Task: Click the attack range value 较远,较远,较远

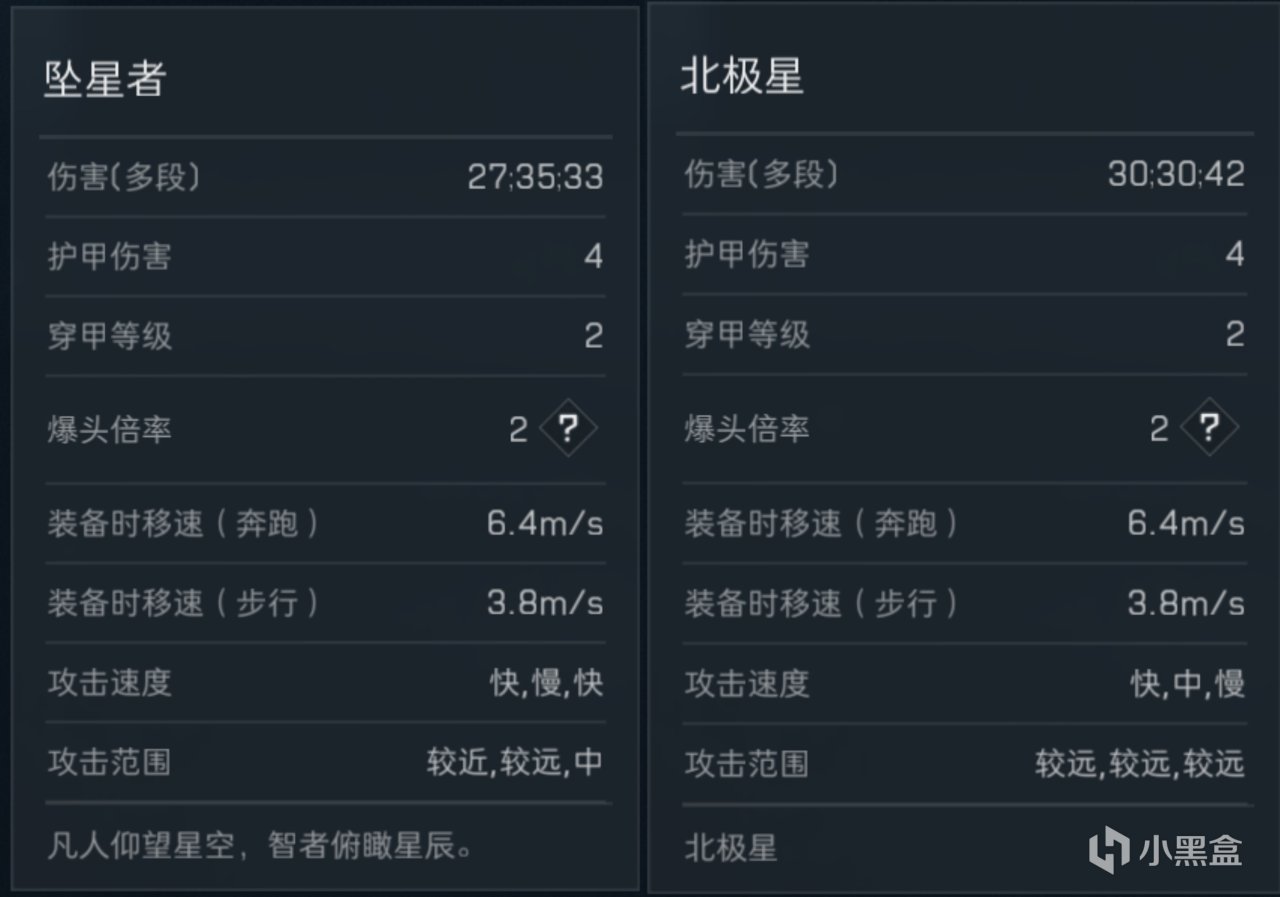Action: 1139,764
